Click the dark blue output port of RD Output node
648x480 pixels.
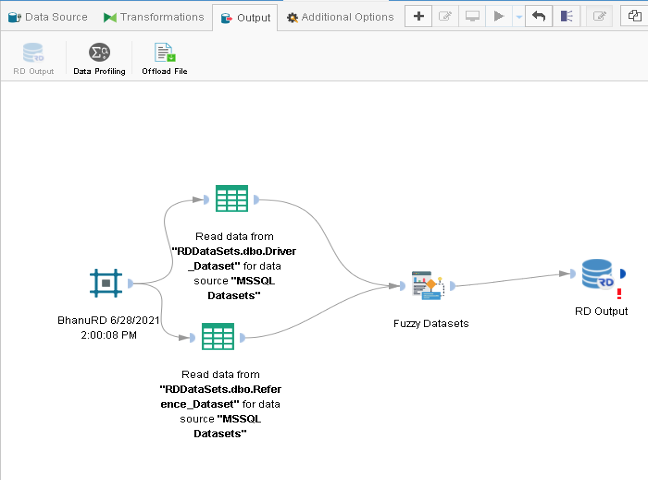point(623,273)
